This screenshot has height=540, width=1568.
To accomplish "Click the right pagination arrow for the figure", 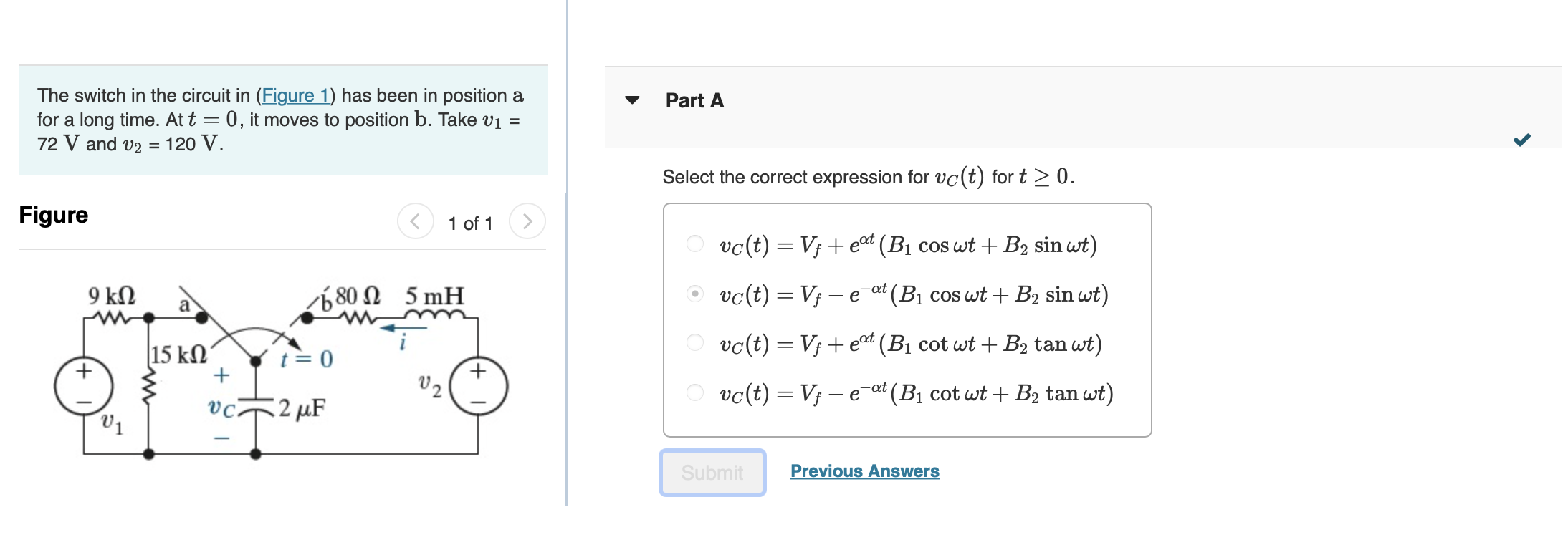I will [x=528, y=221].
